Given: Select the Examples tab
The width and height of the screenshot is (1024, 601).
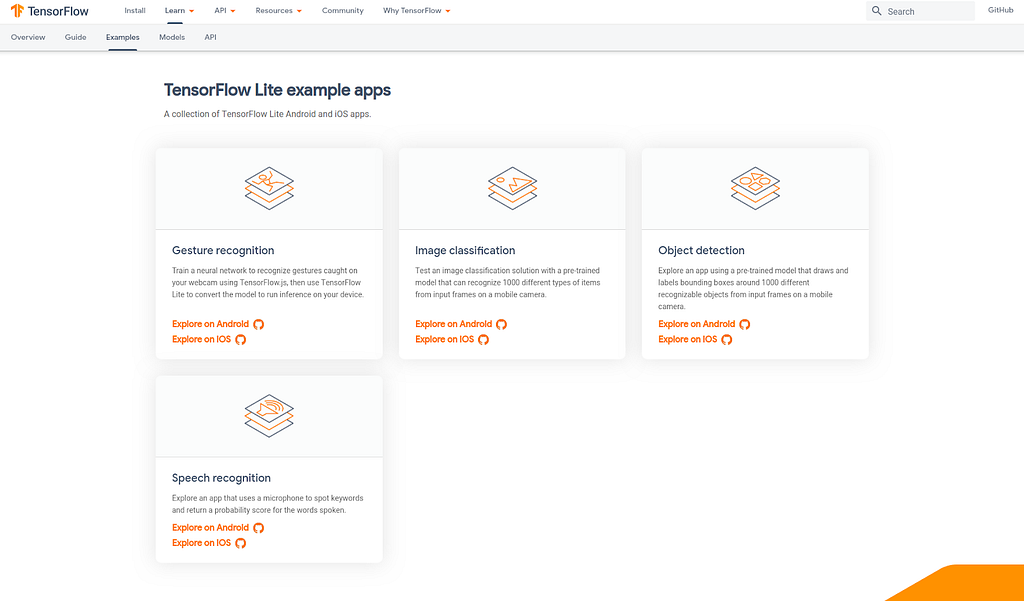Looking at the screenshot, I should pos(123,37).
